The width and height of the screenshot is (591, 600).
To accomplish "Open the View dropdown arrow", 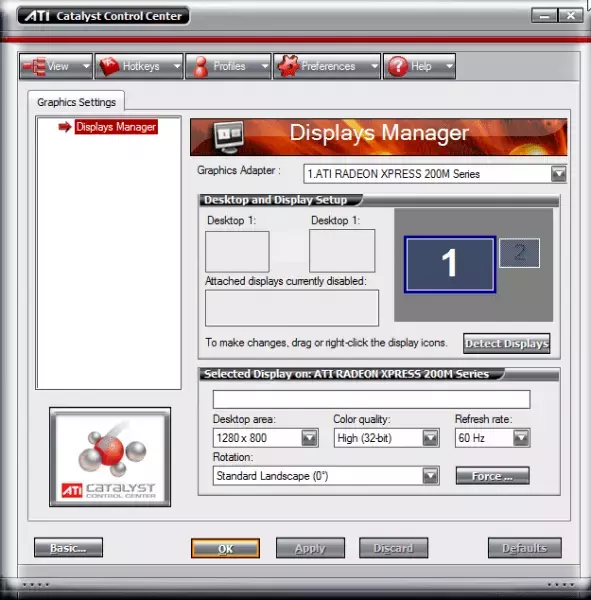I will [x=87, y=66].
